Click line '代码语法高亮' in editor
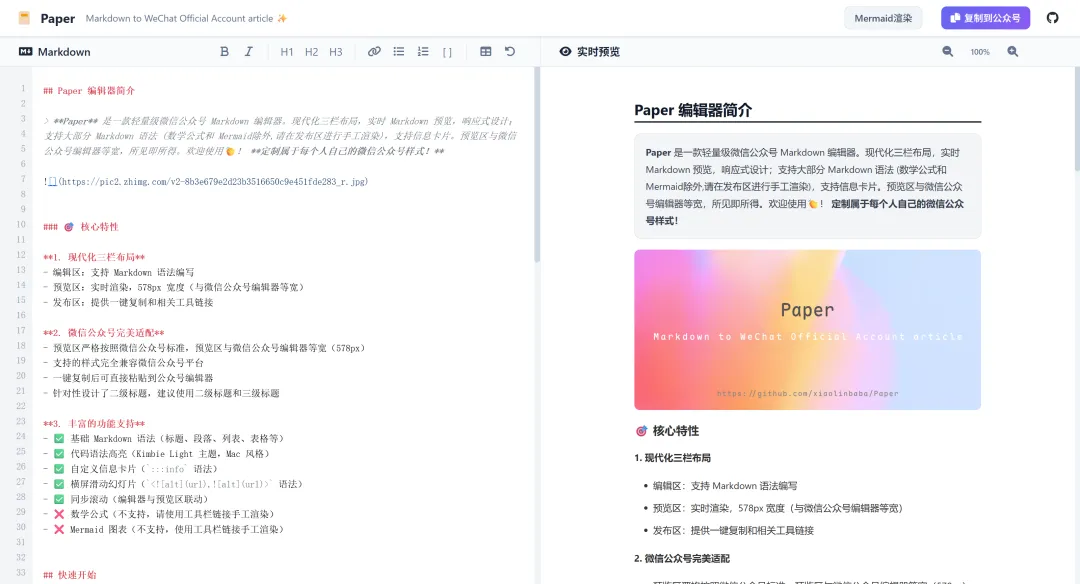Image resolution: width=1080 pixels, height=584 pixels. point(156,454)
